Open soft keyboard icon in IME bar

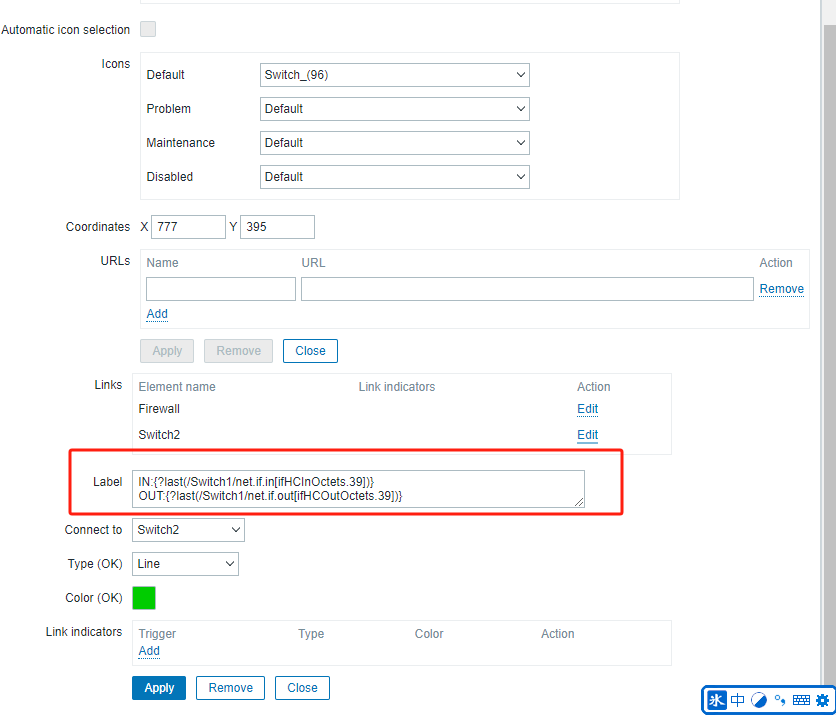[x=801, y=700]
